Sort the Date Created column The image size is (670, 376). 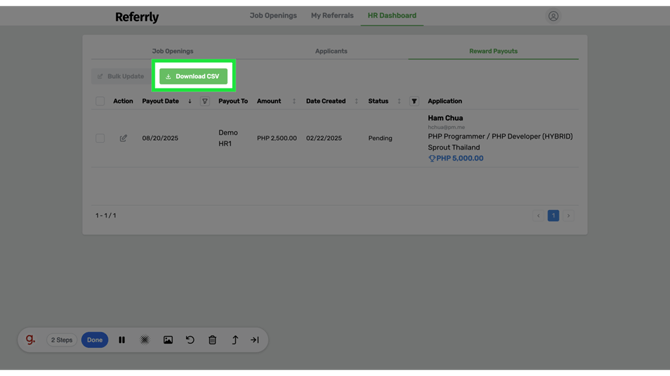pos(356,101)
